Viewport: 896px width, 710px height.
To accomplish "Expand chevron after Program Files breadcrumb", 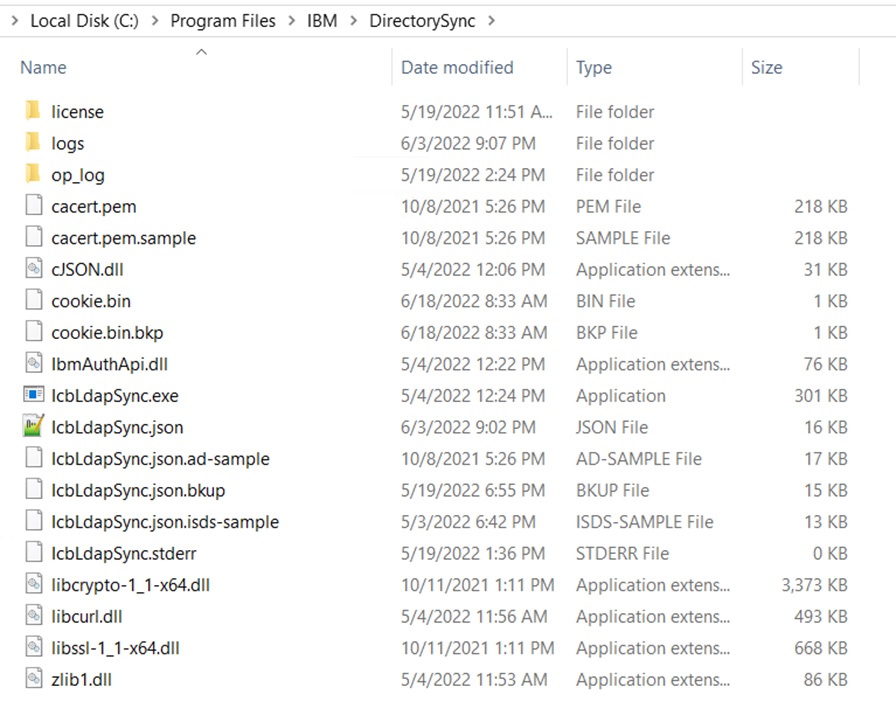I will (291, 21).
